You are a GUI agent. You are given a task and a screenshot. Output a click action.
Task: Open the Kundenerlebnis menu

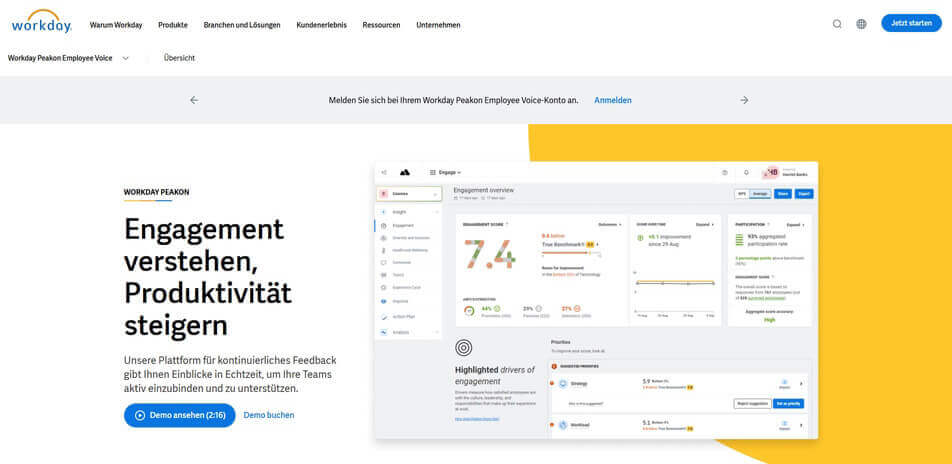coord(322,25)
